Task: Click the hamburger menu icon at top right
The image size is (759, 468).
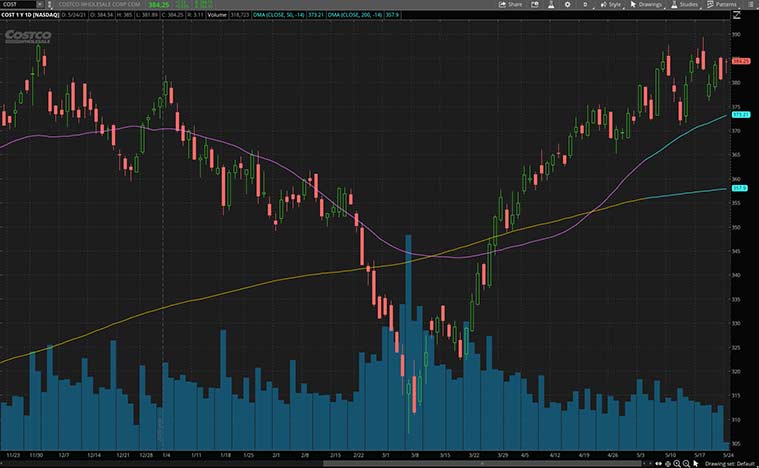Action: 753,5
